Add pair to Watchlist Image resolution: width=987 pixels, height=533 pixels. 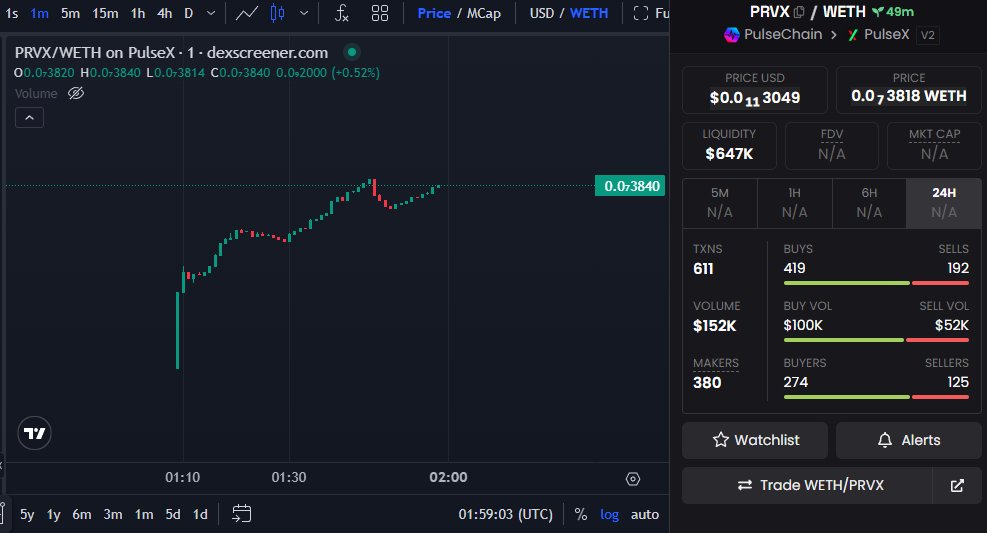[x=755, y=440]
